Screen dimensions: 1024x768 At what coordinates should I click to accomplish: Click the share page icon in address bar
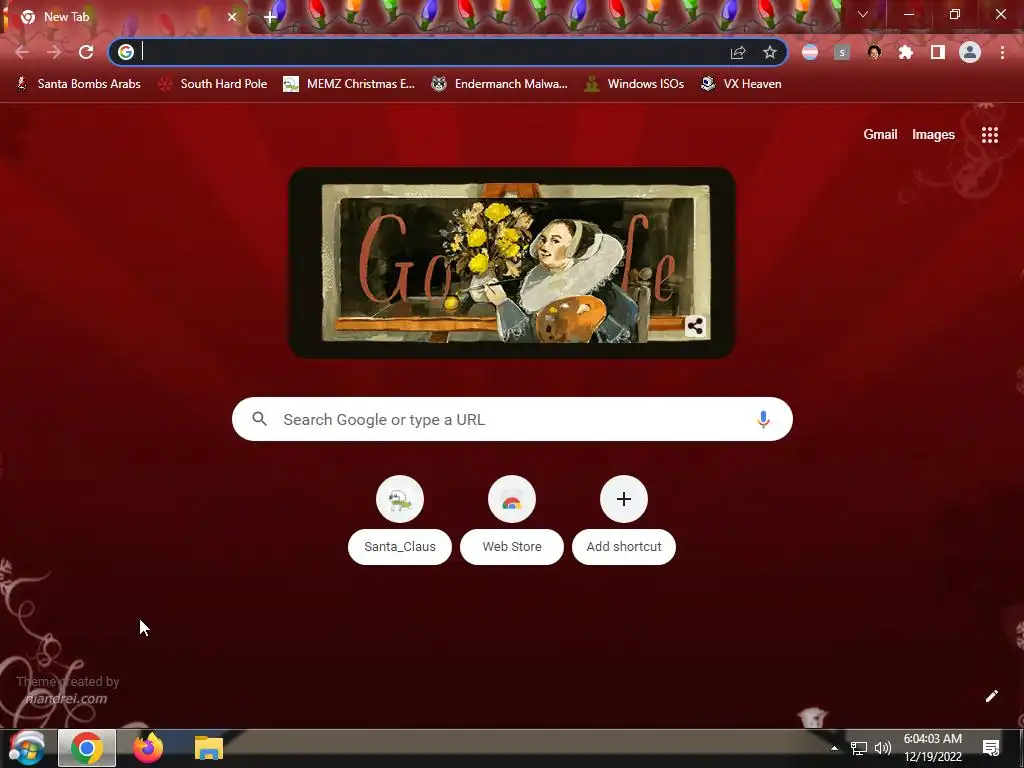pos(738,52)
